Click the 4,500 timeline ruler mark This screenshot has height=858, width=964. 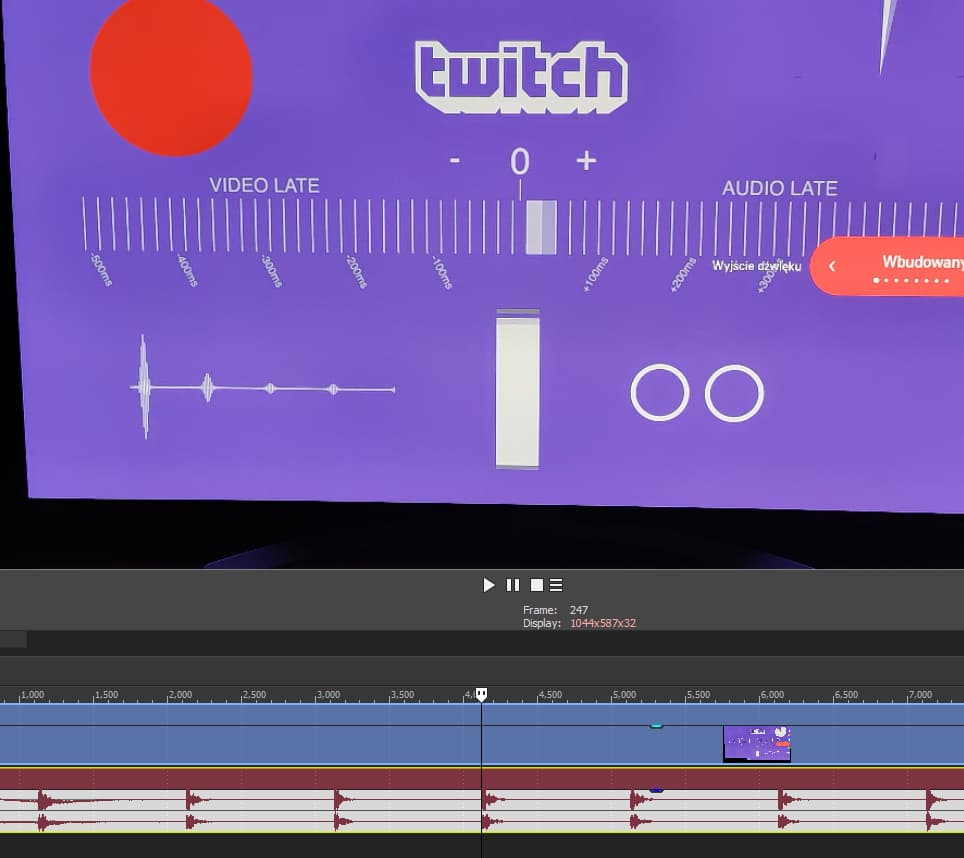550,695
